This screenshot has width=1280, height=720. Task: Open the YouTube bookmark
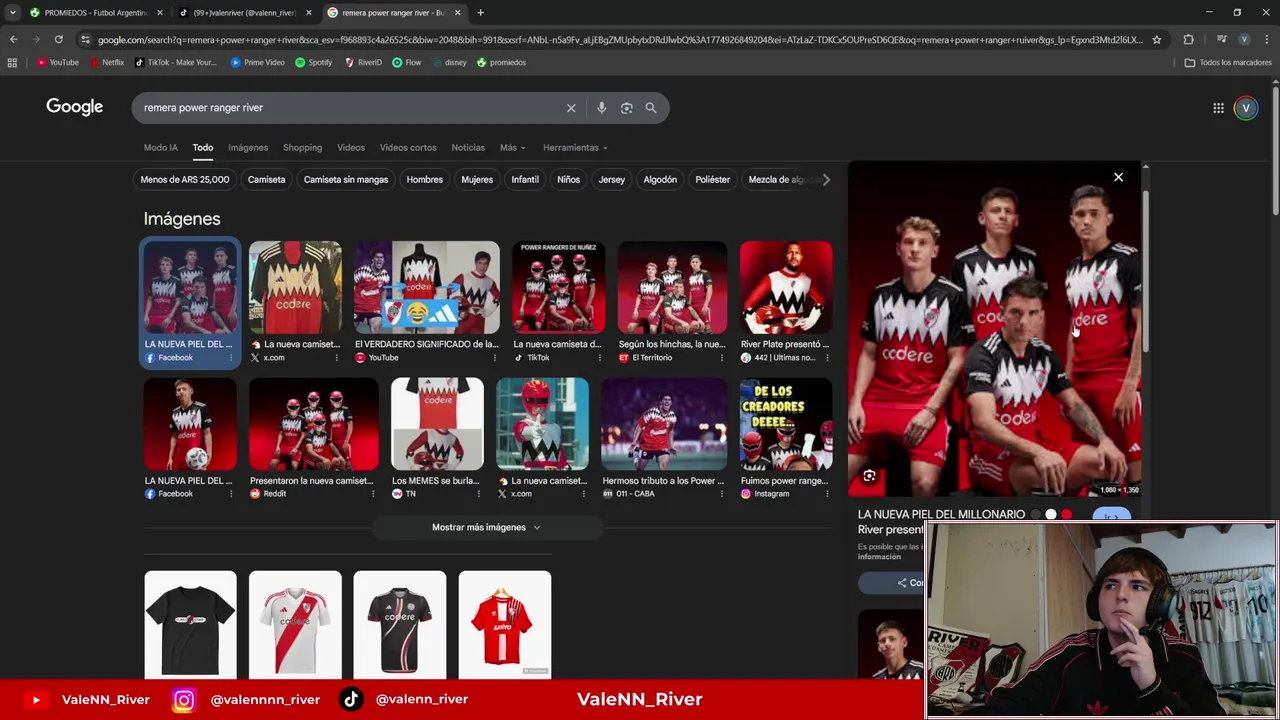57,62
